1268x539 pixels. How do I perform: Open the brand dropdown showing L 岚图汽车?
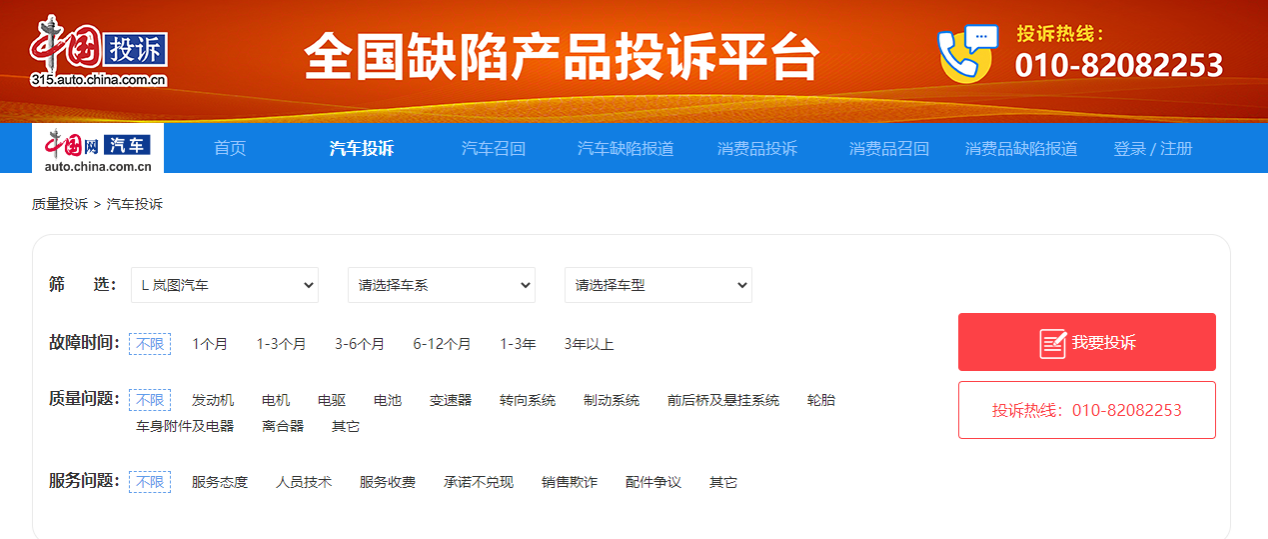[225, 285]
